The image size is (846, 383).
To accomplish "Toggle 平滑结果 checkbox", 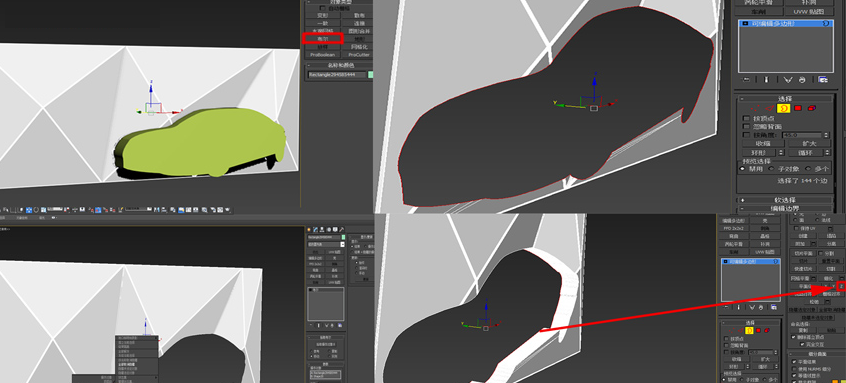I will pyautogui.click(x=794, y=362).
